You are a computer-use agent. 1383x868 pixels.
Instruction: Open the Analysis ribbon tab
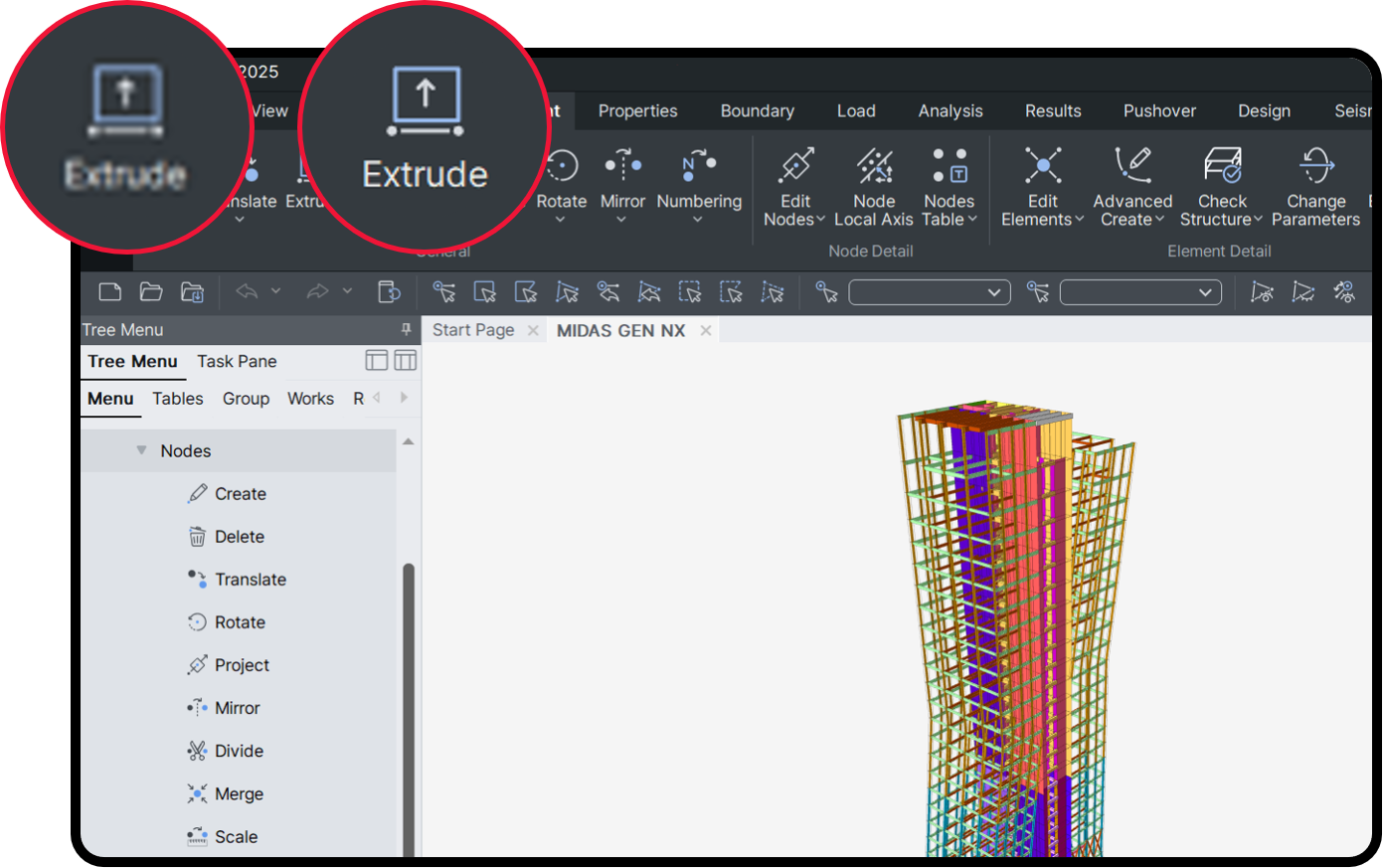[951, 111]
